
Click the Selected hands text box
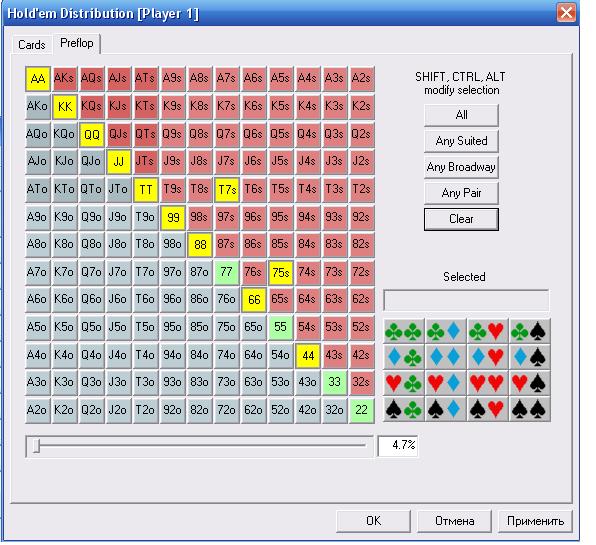pyautogui.click(x=466, y=301)
